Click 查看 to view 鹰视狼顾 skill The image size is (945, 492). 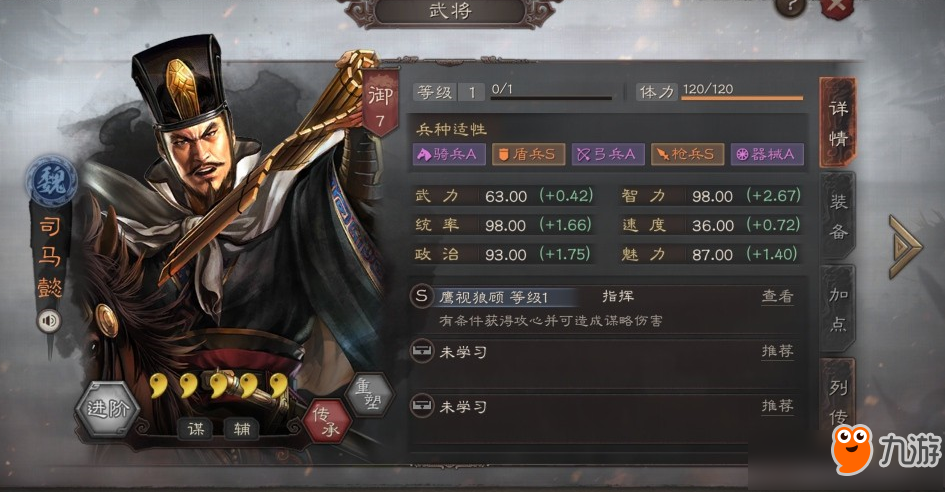click(x=777, y=296)
